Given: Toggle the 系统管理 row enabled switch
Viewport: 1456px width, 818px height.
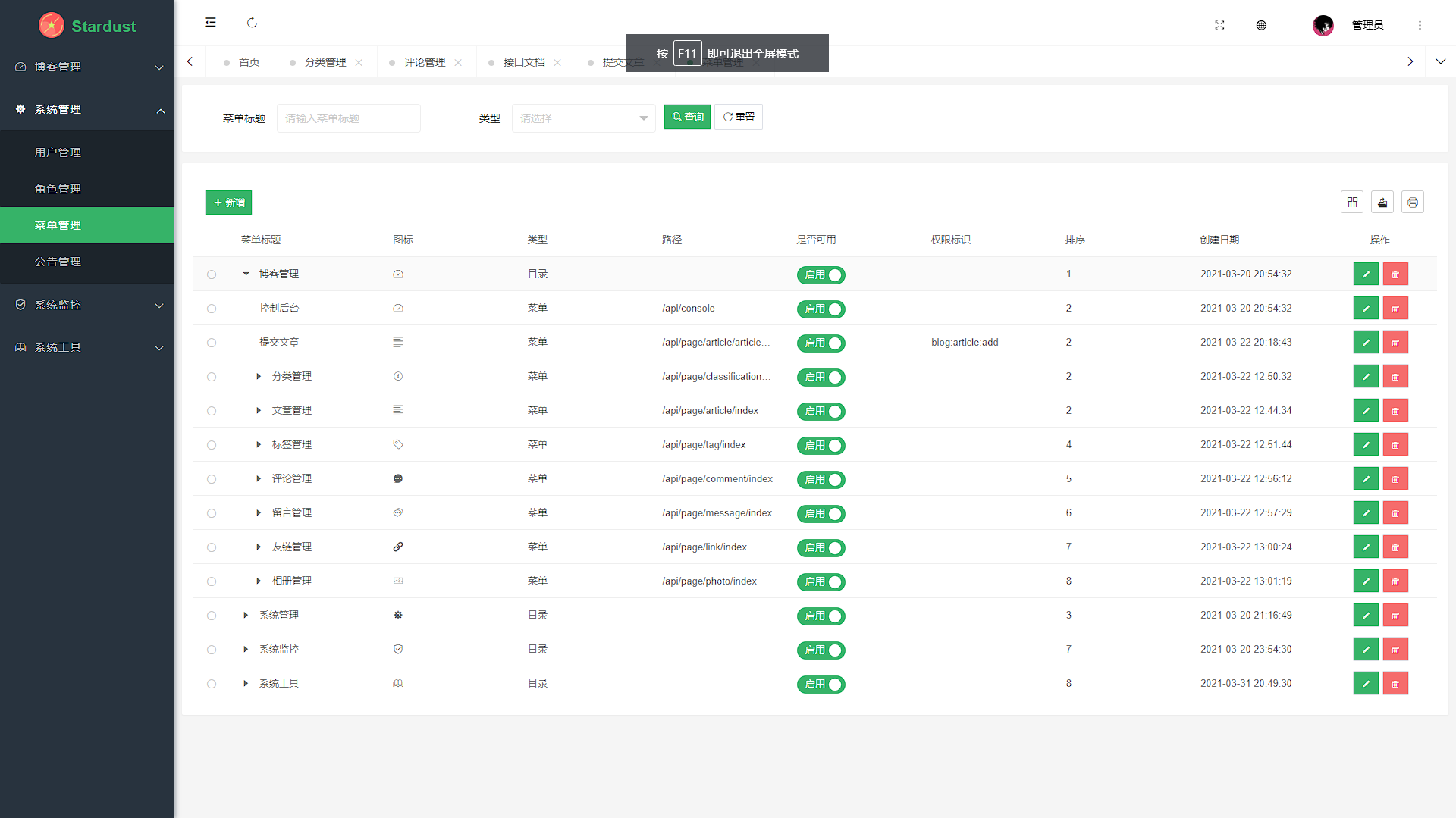Looking at the screenshot, I should coord(821,616).
